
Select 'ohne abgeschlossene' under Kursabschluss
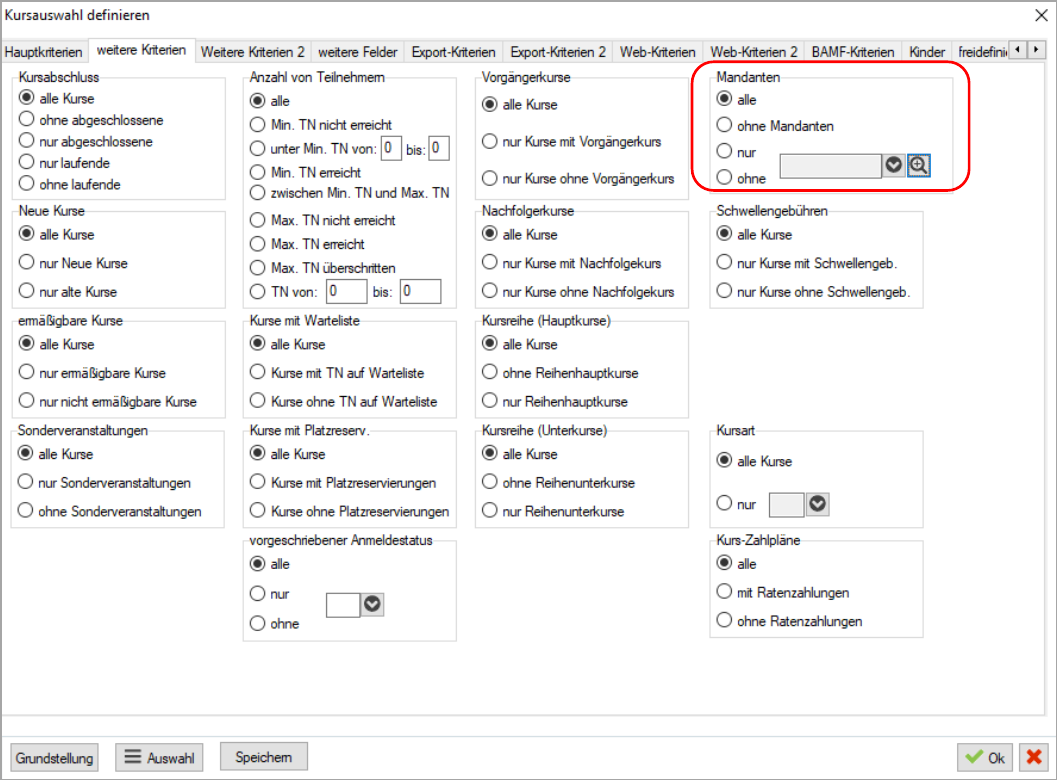[x=91, y=120]
